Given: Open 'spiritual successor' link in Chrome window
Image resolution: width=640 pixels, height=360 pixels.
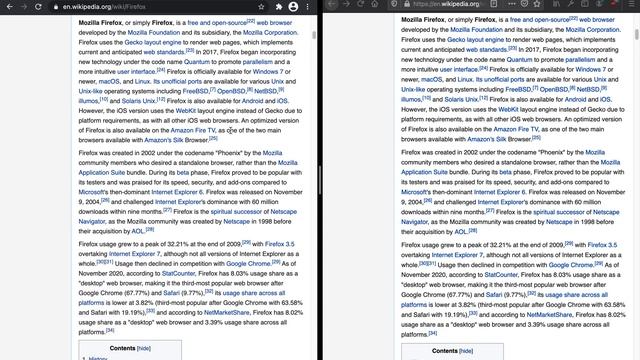Looking at the screenshot, I should click(236, 212).
